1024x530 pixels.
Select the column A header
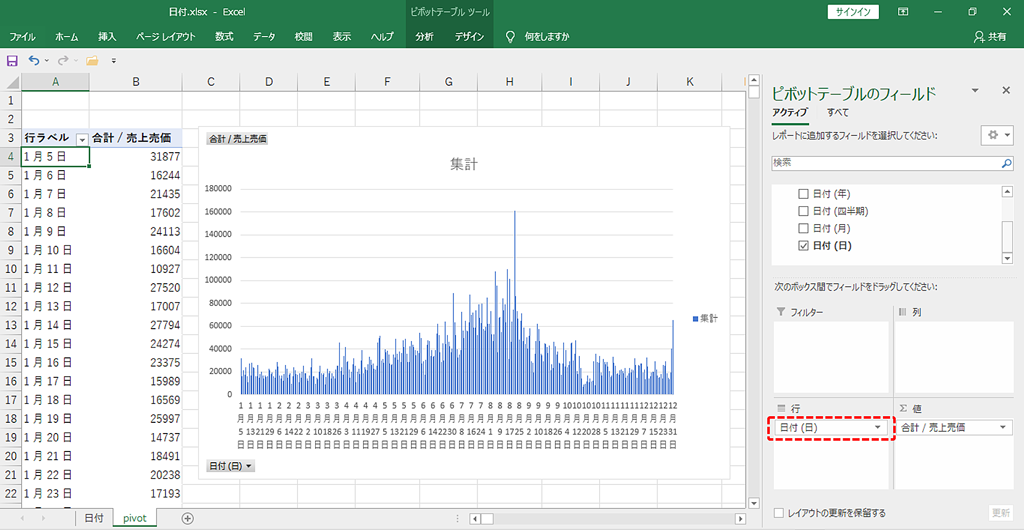point(56,82)
